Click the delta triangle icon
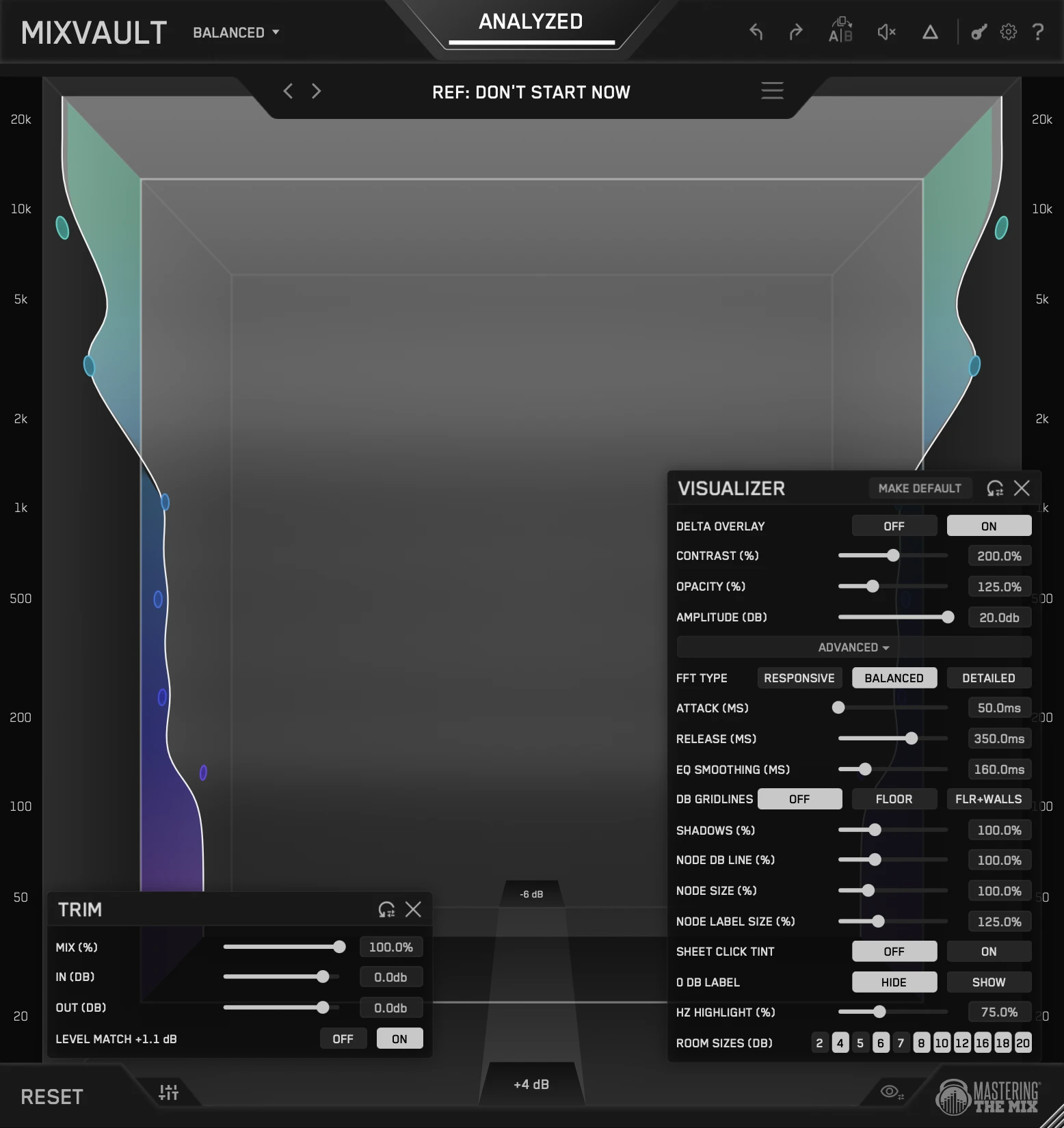1064x1128 pixels. [x=930, y=32]
